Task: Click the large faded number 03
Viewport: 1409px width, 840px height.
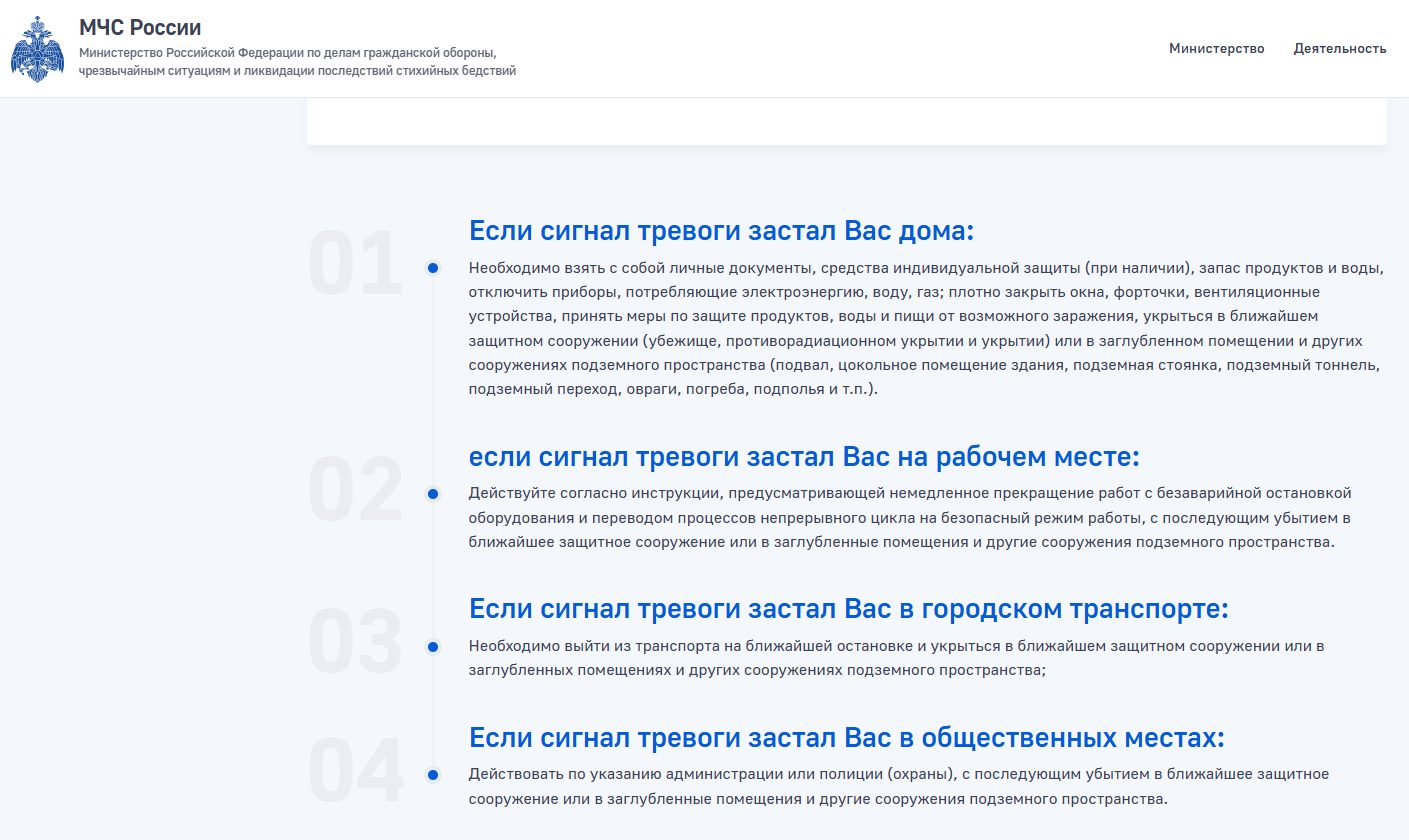Action: (x=355, y=644)
